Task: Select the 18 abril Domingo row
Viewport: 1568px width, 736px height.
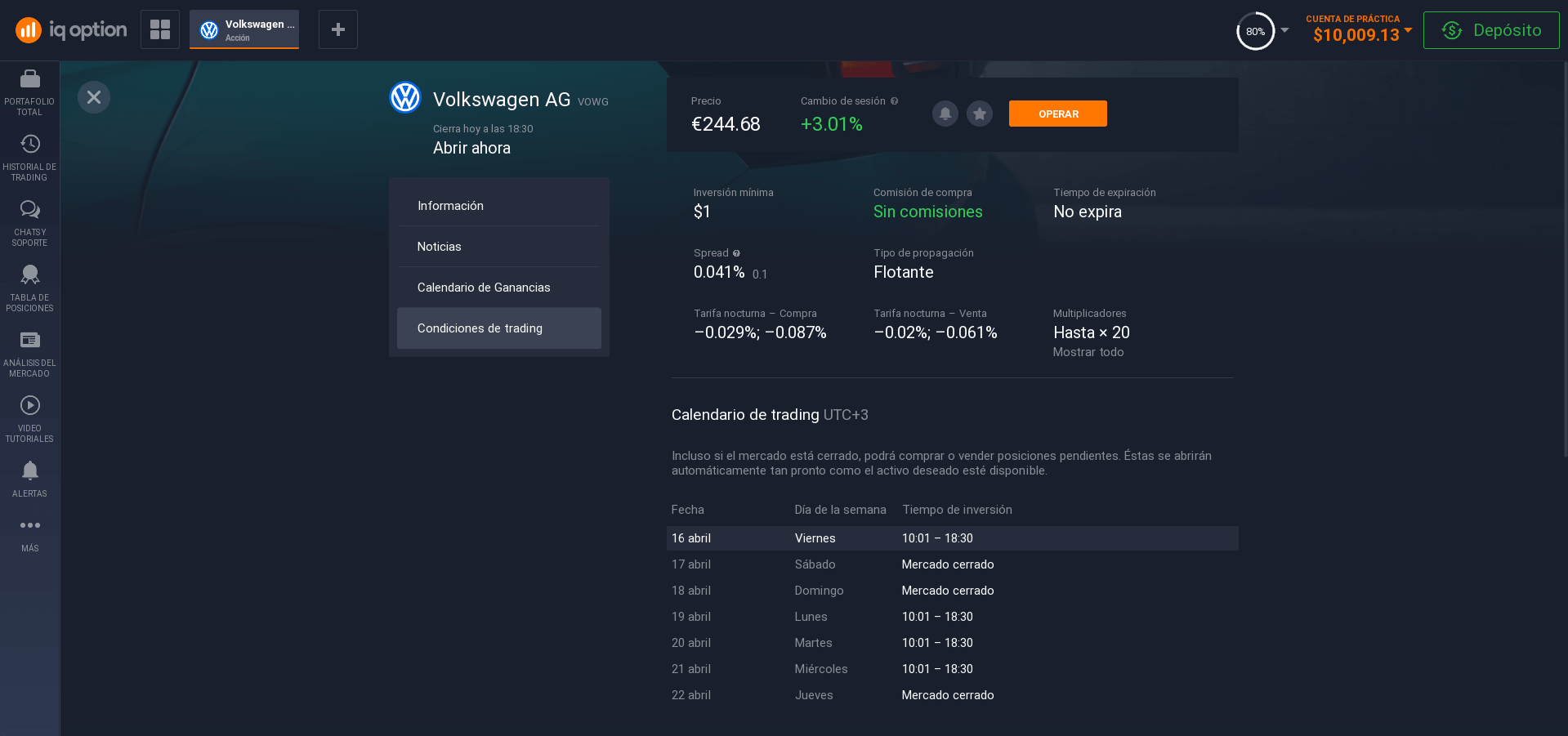Action: 953,591
